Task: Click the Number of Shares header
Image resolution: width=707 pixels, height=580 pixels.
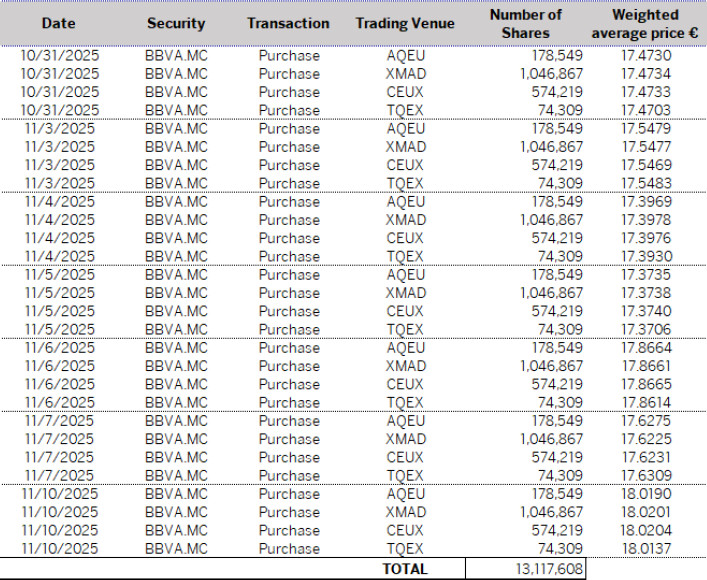Action: (x=525, y=23)
